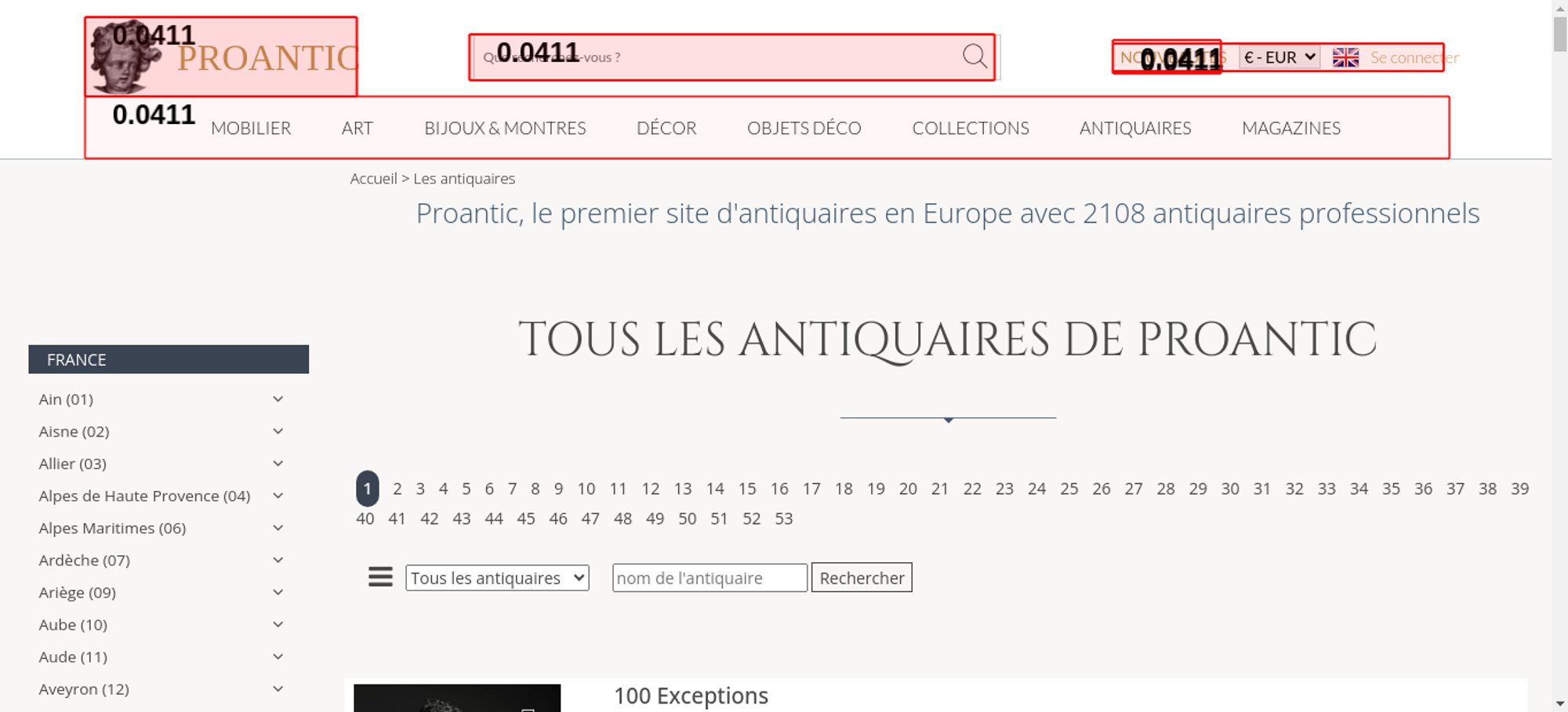The height and width of the screenshot is (712, 1568).
Task: Click the Se connecter link
Action: (x=1414, y=57)
